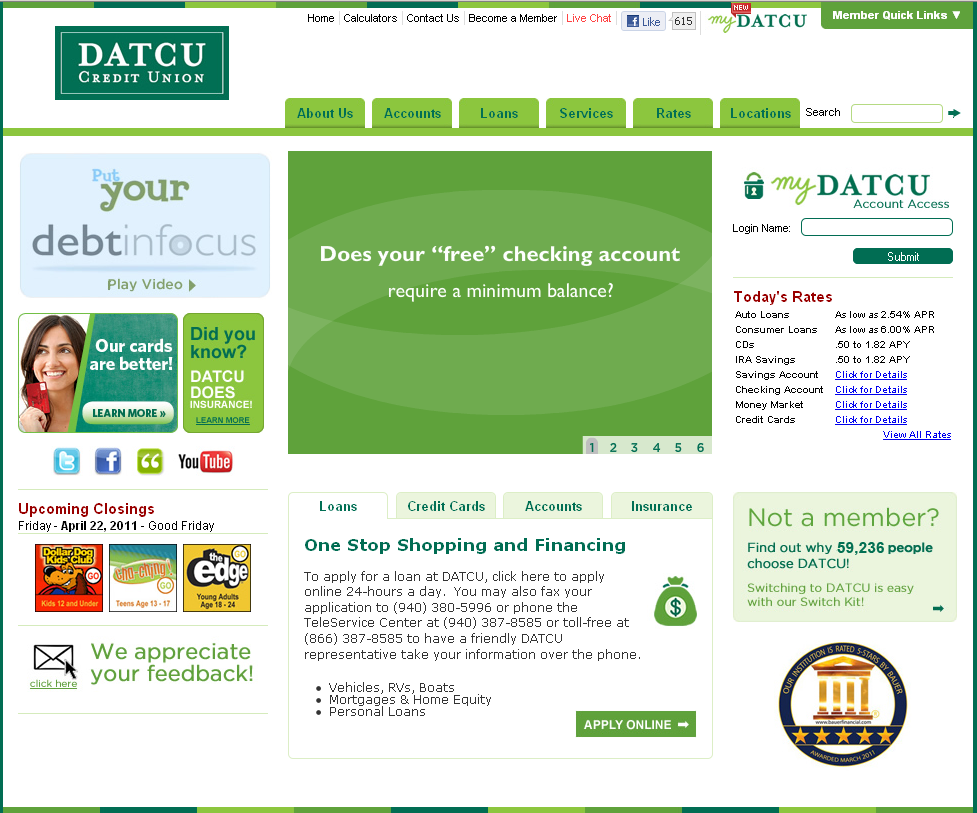The image size is (977, 813).
Task: Select the Loans content tab
Action: (338, 506)
